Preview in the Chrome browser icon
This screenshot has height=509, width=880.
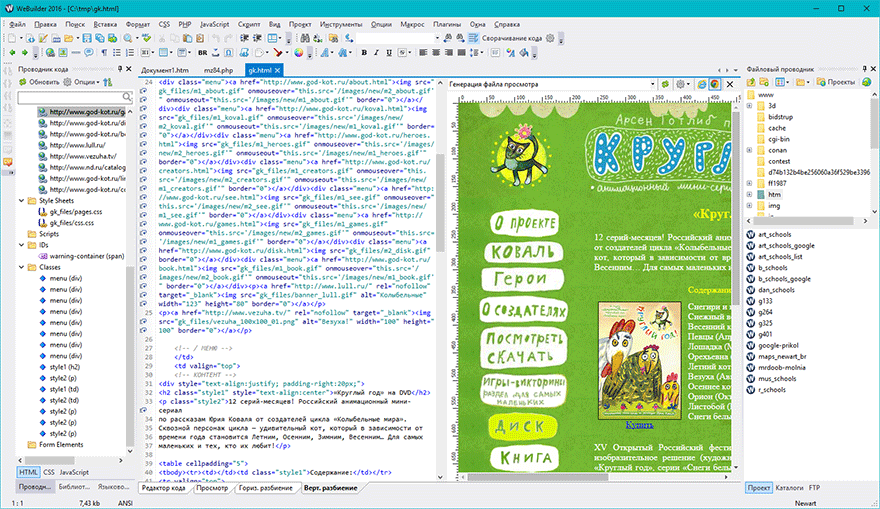[714, 84]
